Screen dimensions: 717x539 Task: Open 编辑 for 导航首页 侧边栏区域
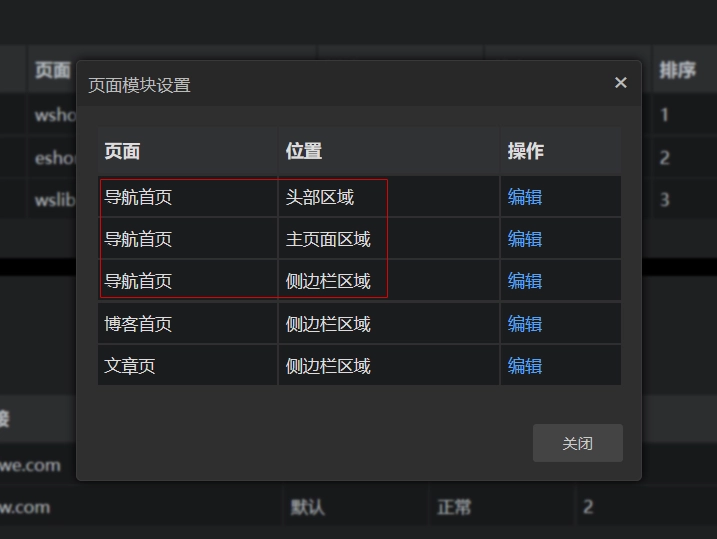pos(524,281)
